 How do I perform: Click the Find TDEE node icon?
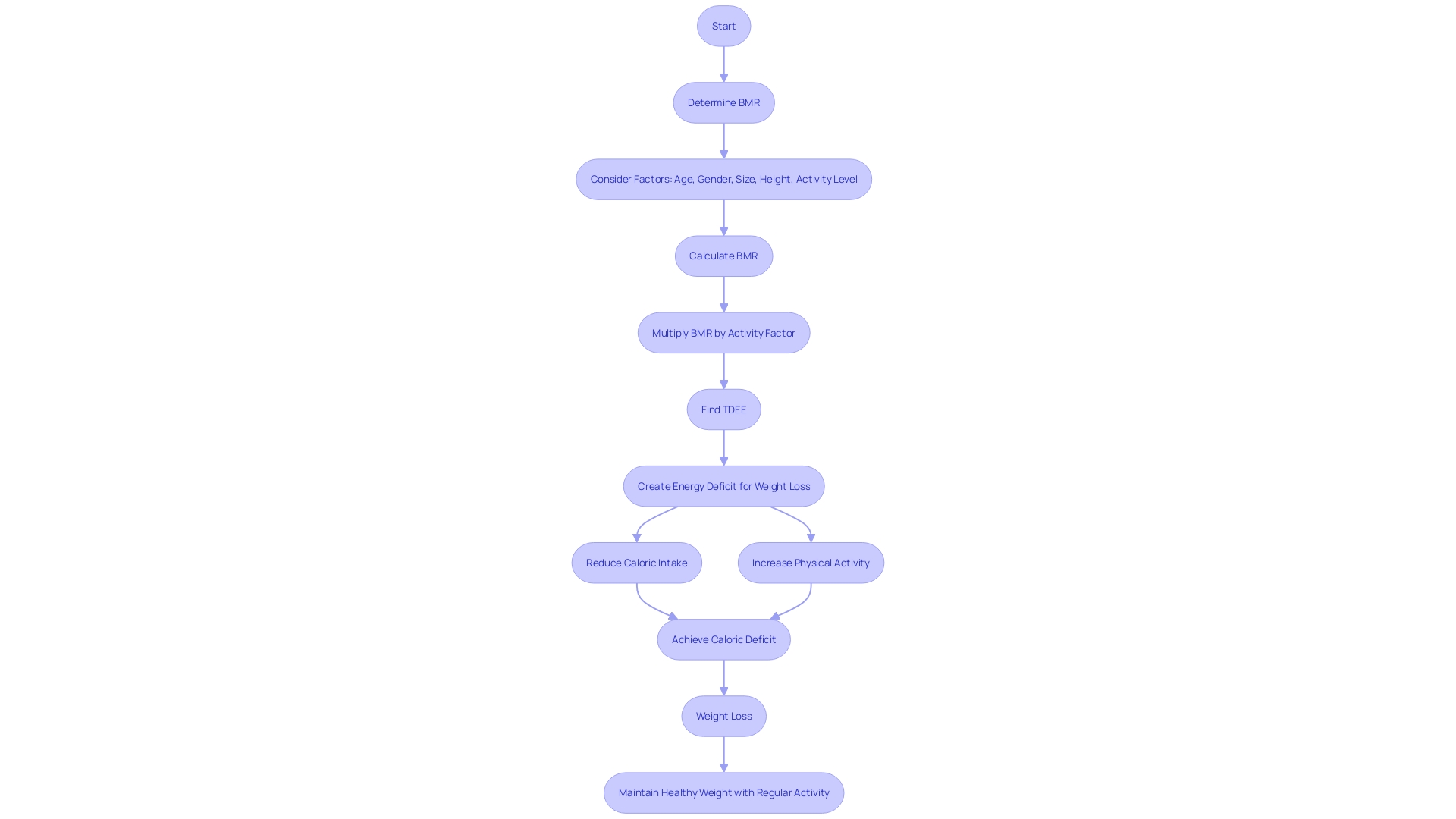click(x=724, y=409)
